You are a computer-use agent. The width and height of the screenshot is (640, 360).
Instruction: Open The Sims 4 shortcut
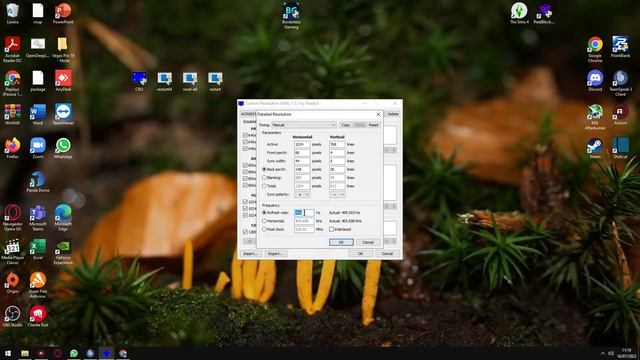tap(519, 13)
